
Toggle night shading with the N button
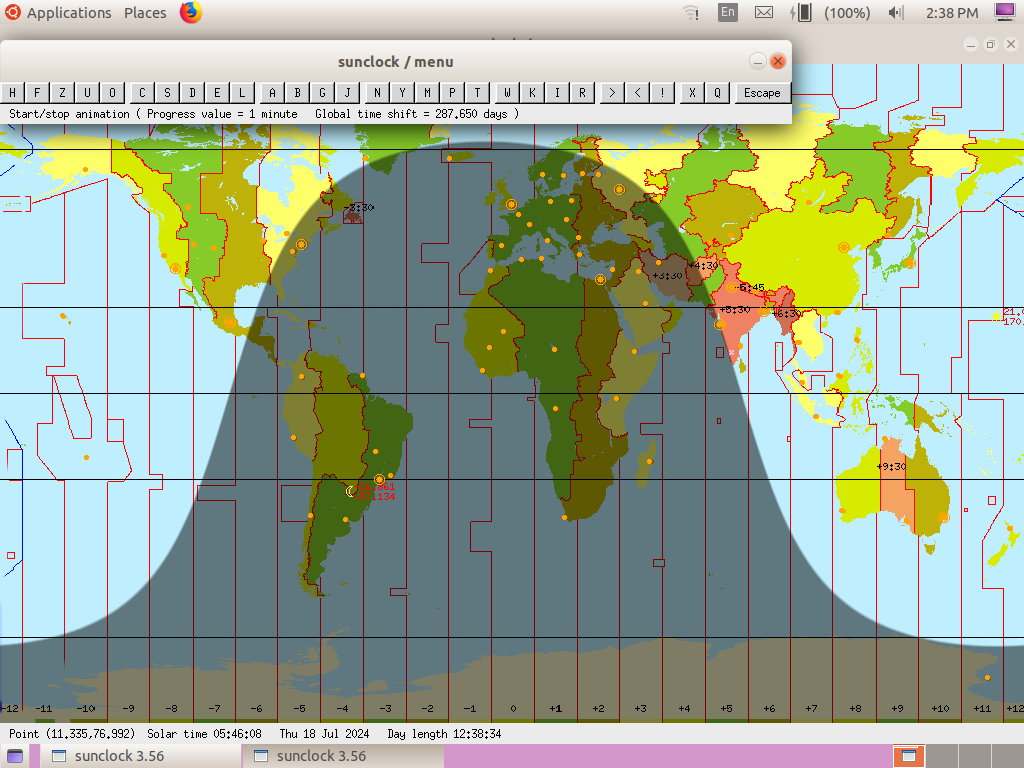[377, 93]
